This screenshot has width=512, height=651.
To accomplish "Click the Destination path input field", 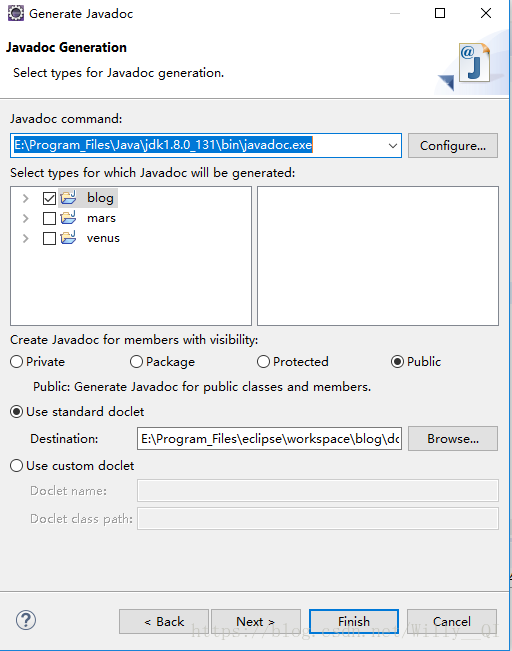I will coord(269,438).
